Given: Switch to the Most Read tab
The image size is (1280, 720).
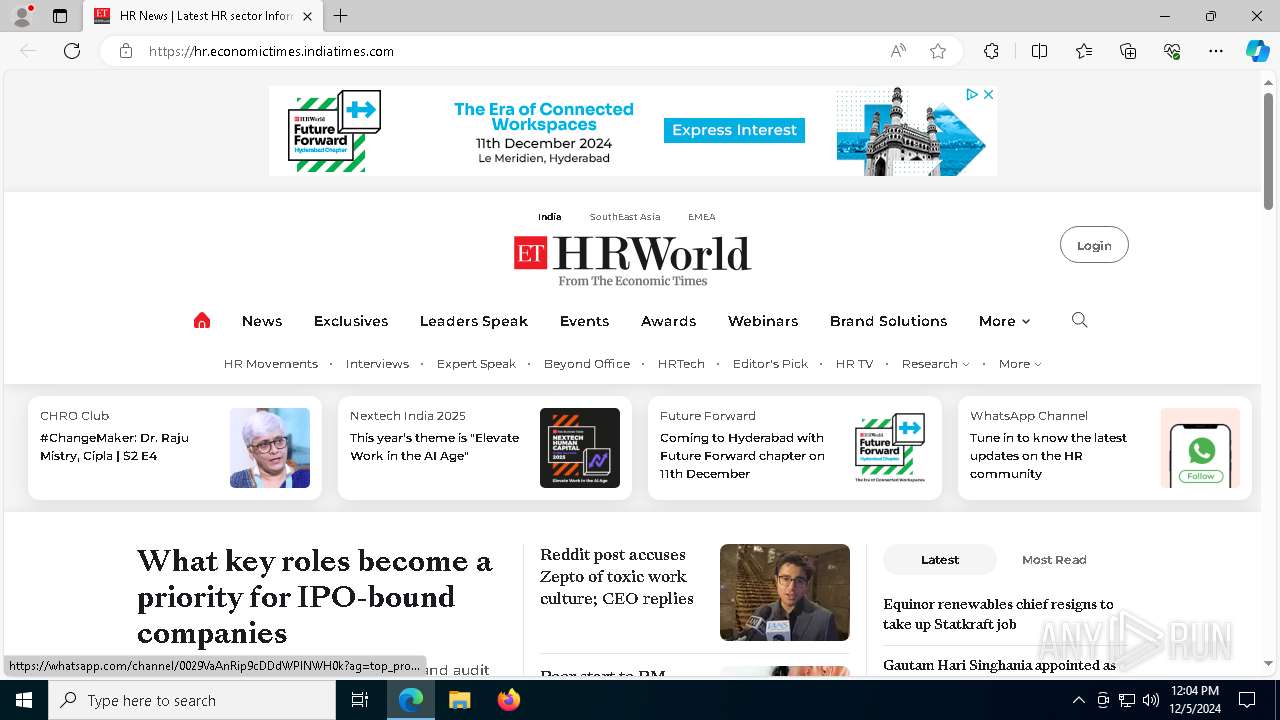Looking at the screenshot, I should point(1054,560).
